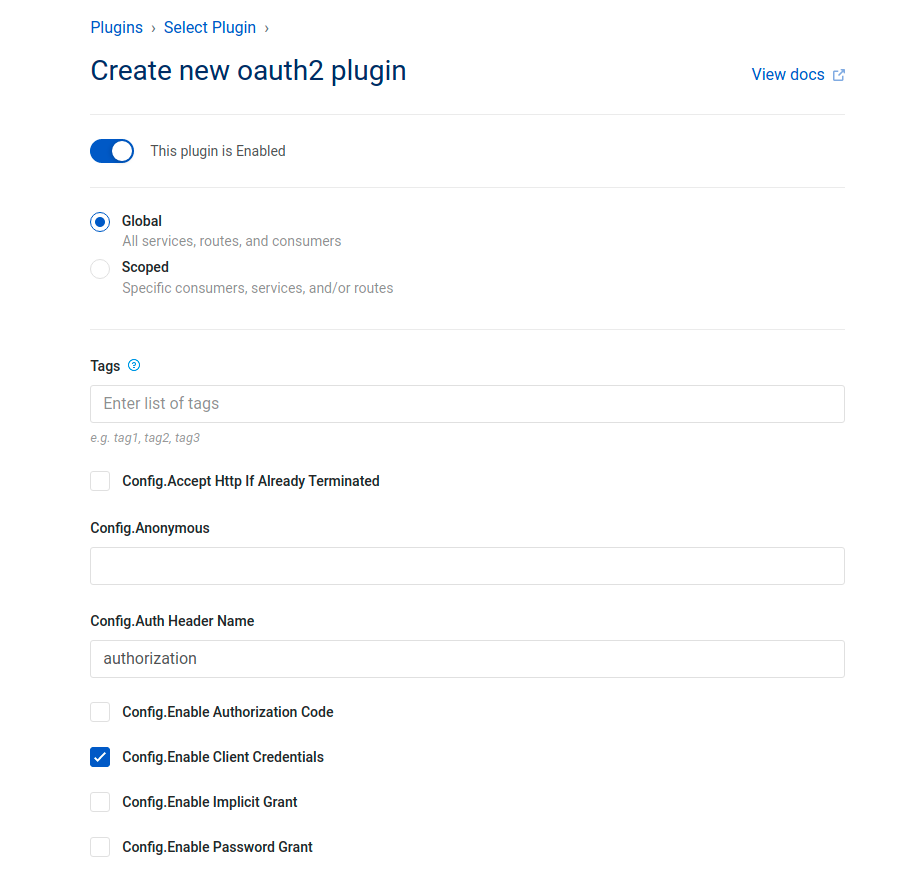Viewport: 907px width, 879px height.
Task: Enable Config.Enable Authorization Code
Action: point(100,712)
